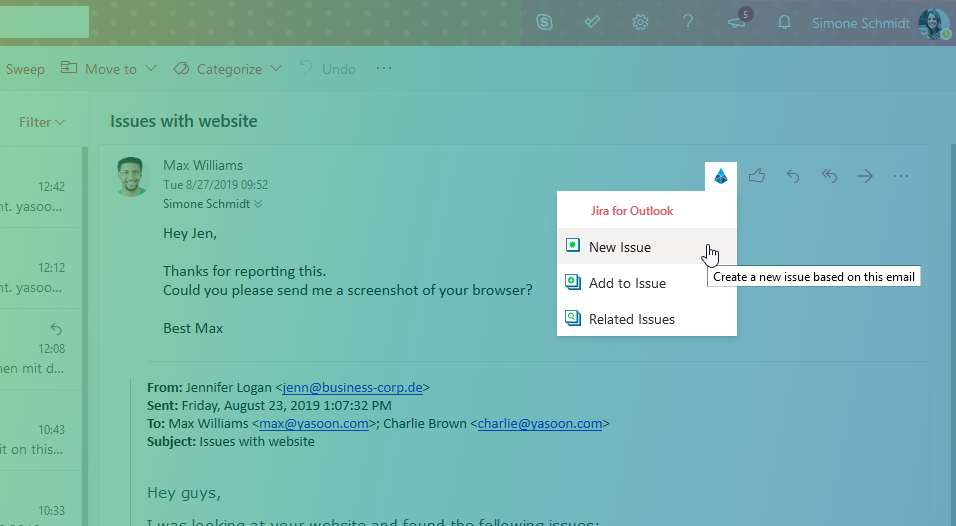Screen dimensions: 956x526
Task: Open the Skype icon in header
Action: [545, 22]
